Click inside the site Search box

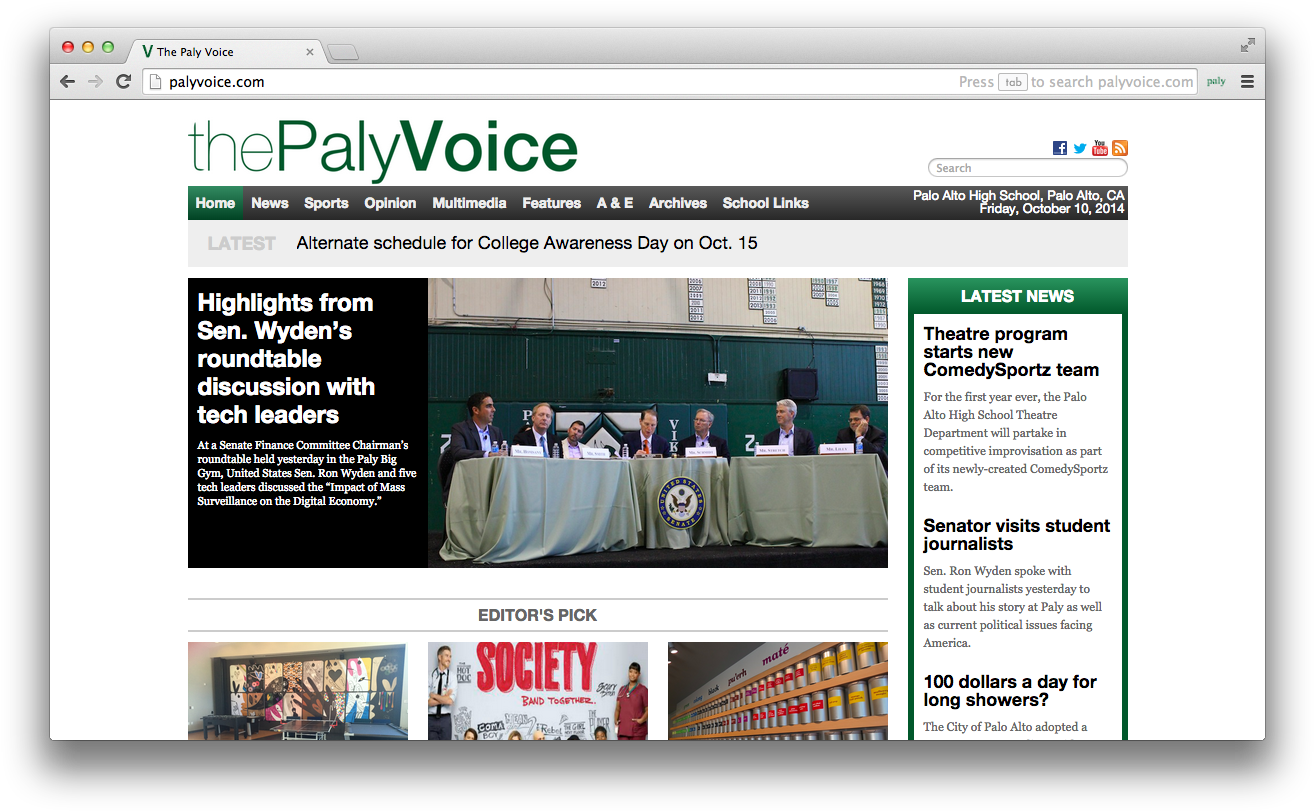coord(1027,167)
